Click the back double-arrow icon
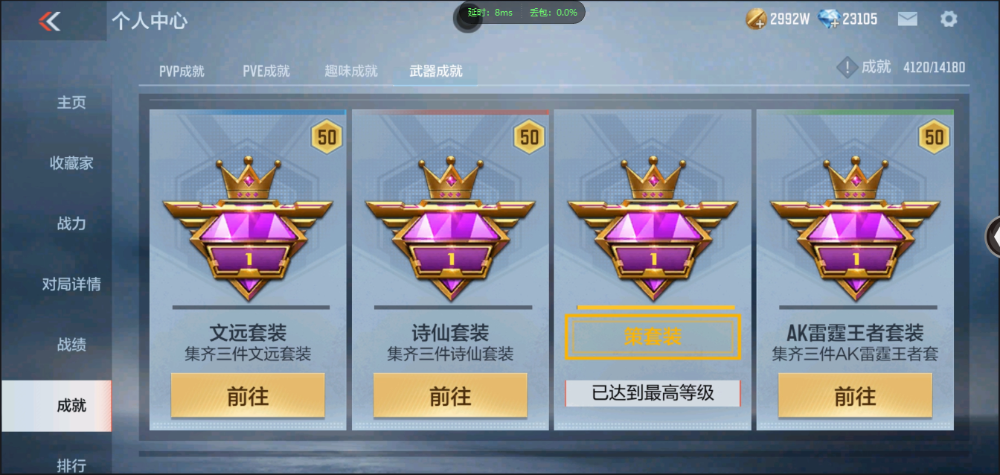 pyautogui.click(x=49, y=22)
